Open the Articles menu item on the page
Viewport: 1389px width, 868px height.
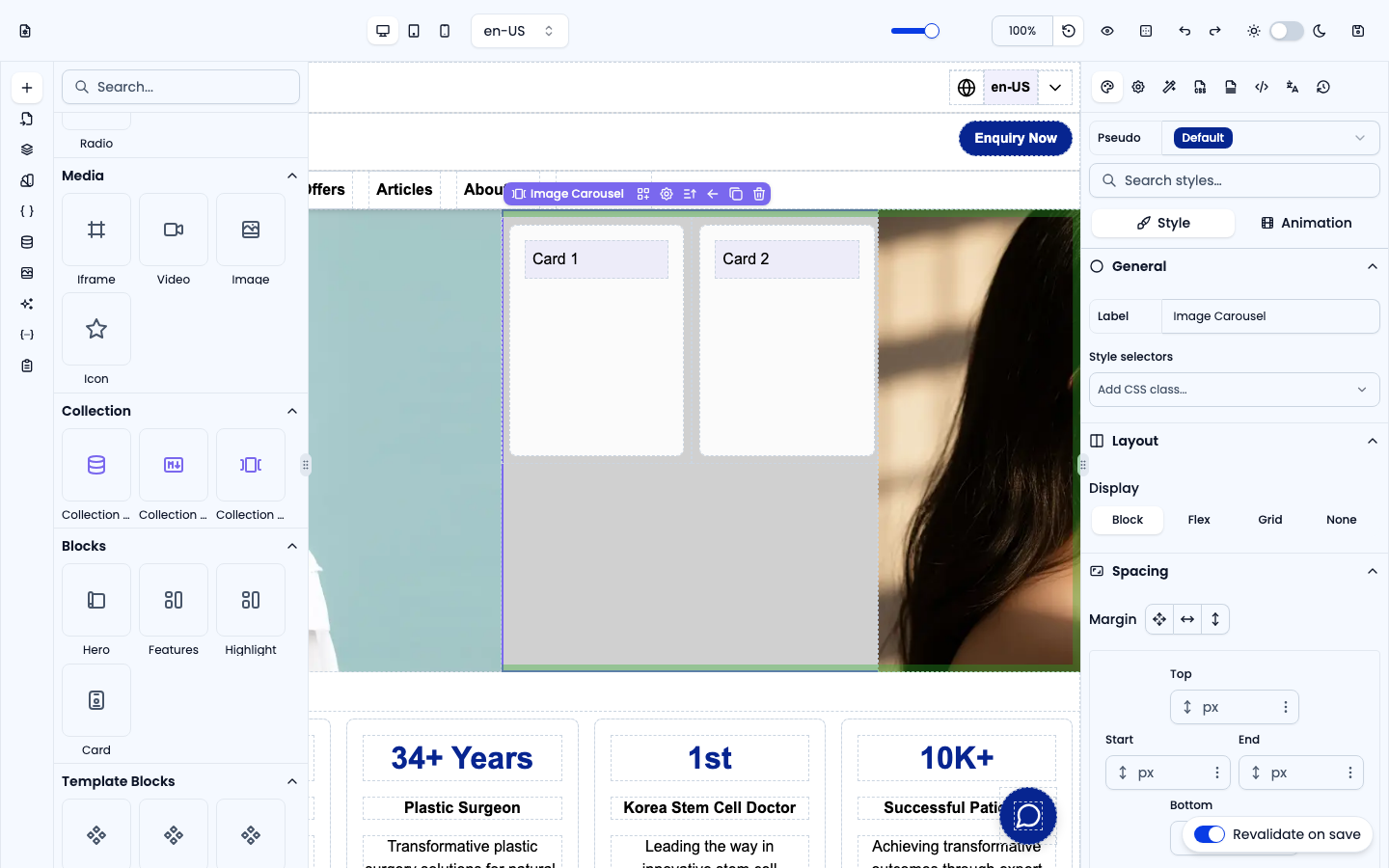[404, 190]
